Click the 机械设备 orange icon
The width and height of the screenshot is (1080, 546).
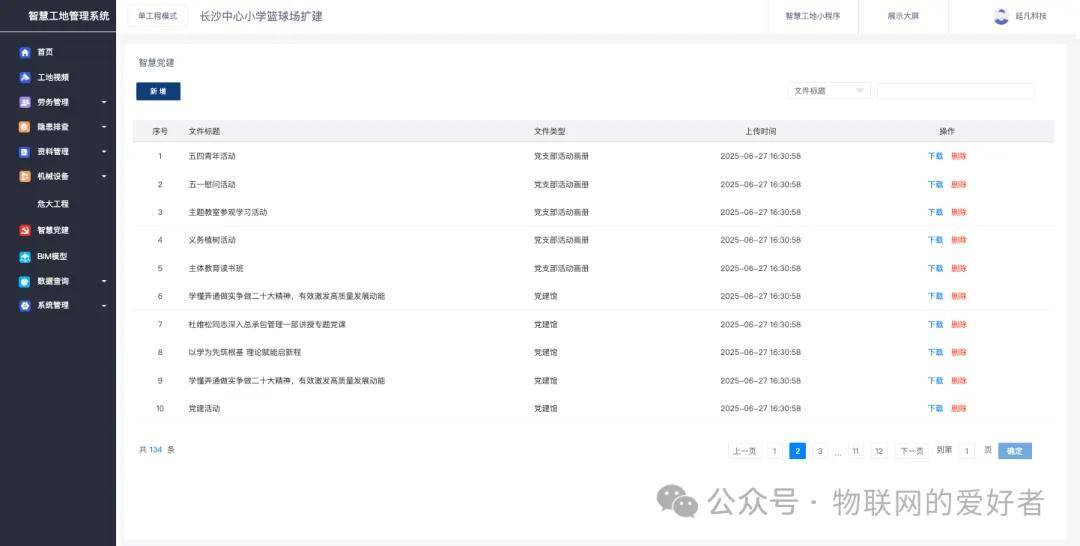coord(25,176)
